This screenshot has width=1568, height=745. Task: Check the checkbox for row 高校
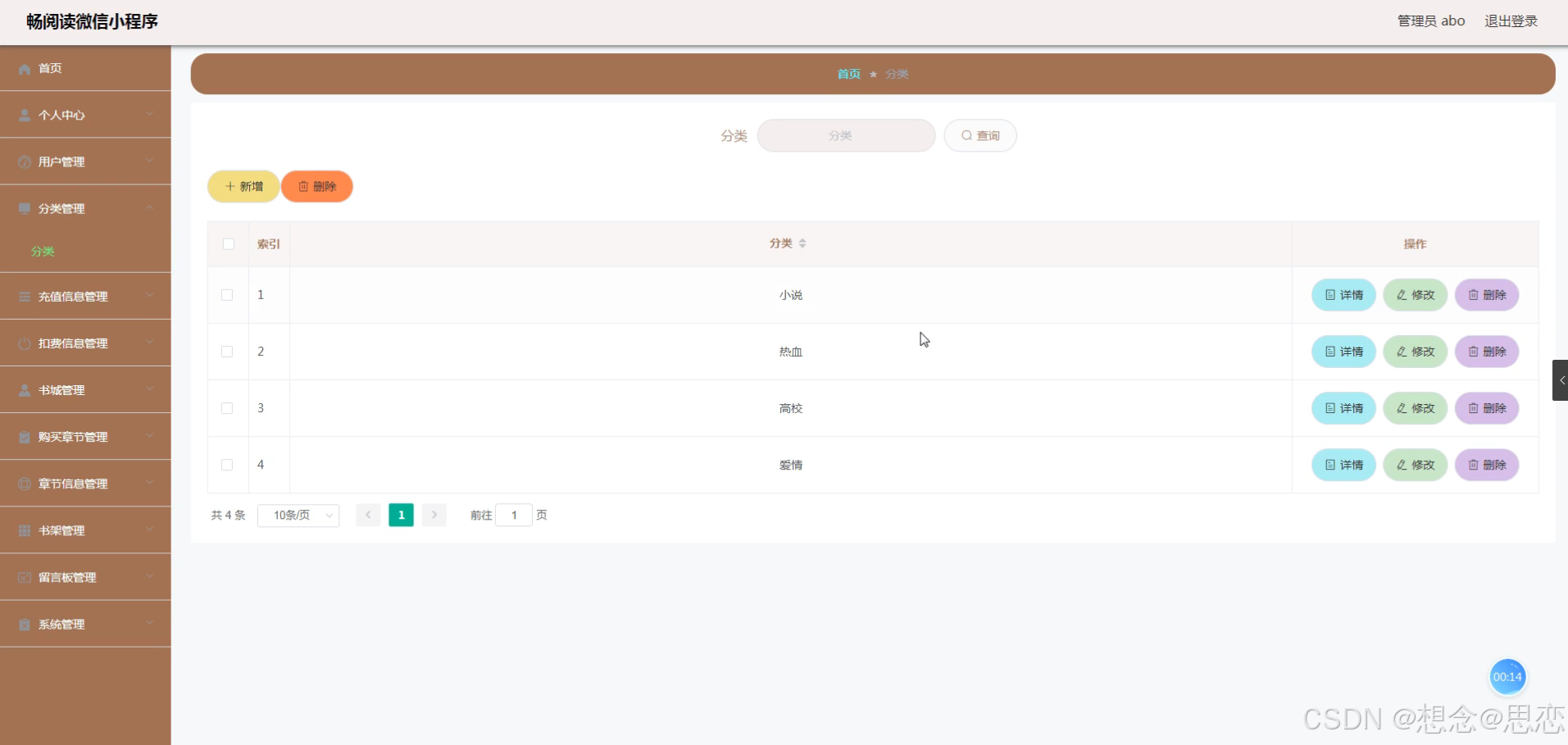click(227, 408)
